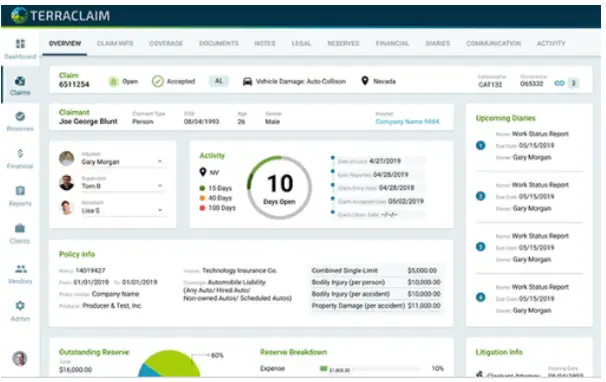Image resolution: width=606 pixels, height=382 pixels.
Task: Click the Upcoming Diaries heading
Action: (506, 118)
